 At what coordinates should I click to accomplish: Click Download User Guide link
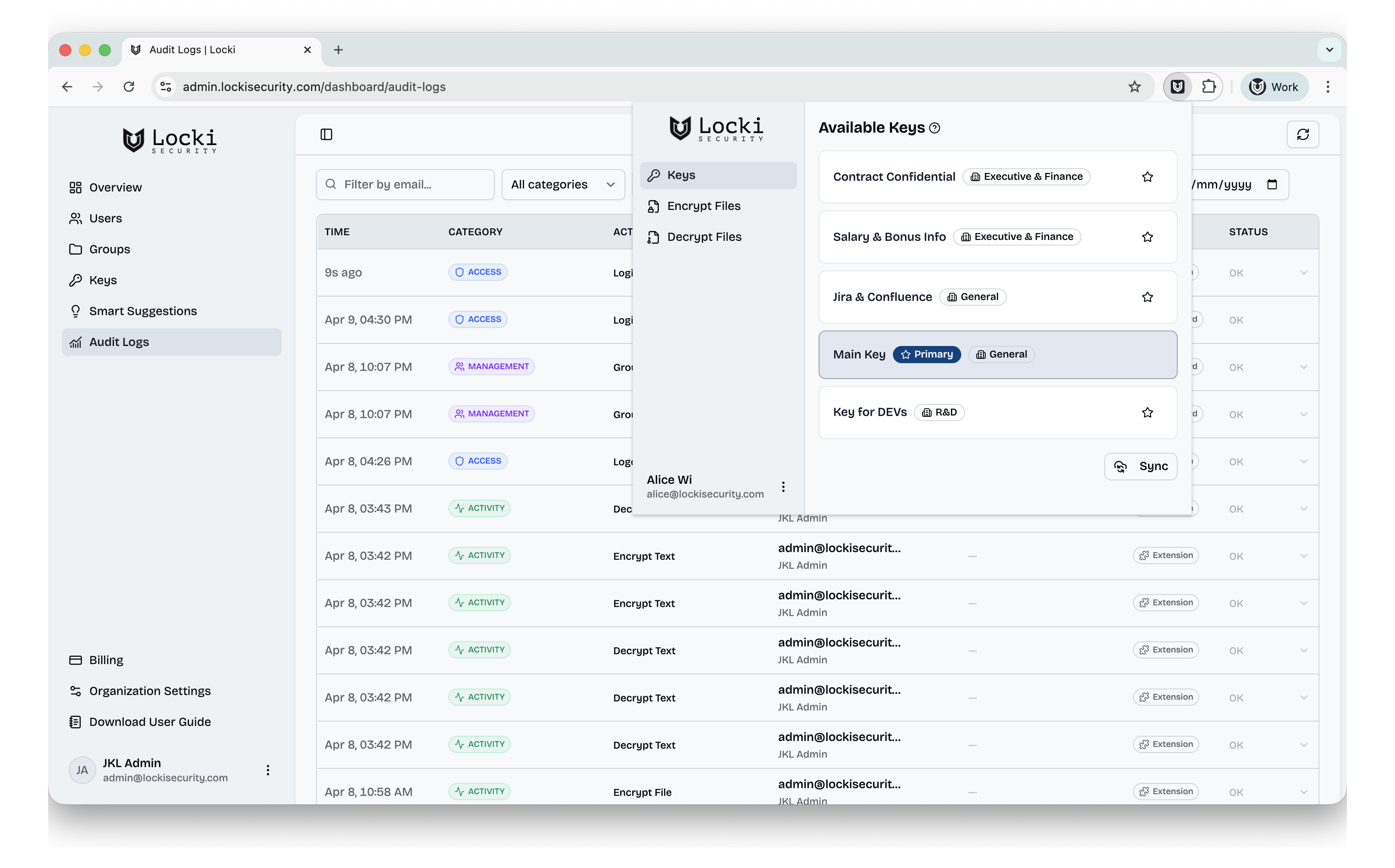149,722
